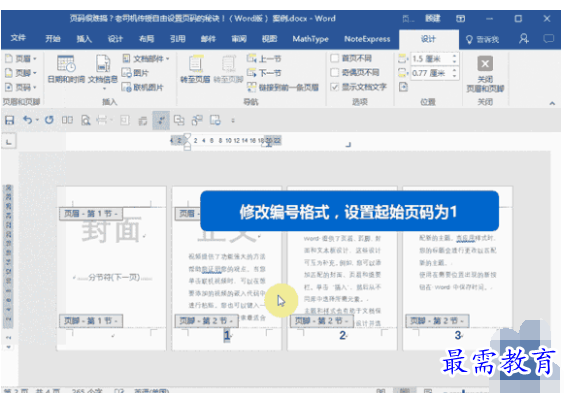Open the customize quick access toolbar dropdown
This screenshot has width=564, height=393.
[233, 120]
